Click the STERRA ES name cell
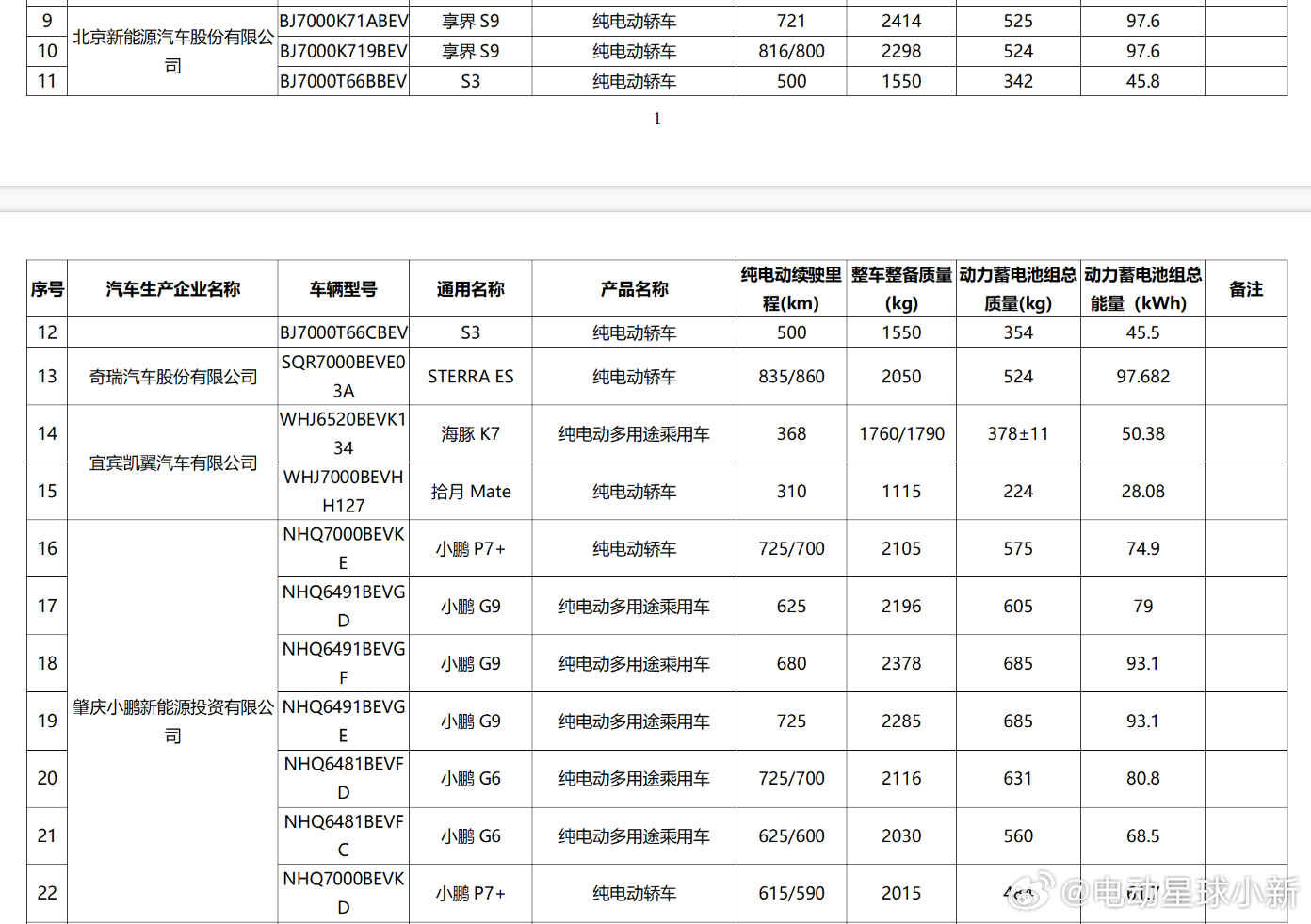Screen dimensions: 1311x924 (470, 377)
